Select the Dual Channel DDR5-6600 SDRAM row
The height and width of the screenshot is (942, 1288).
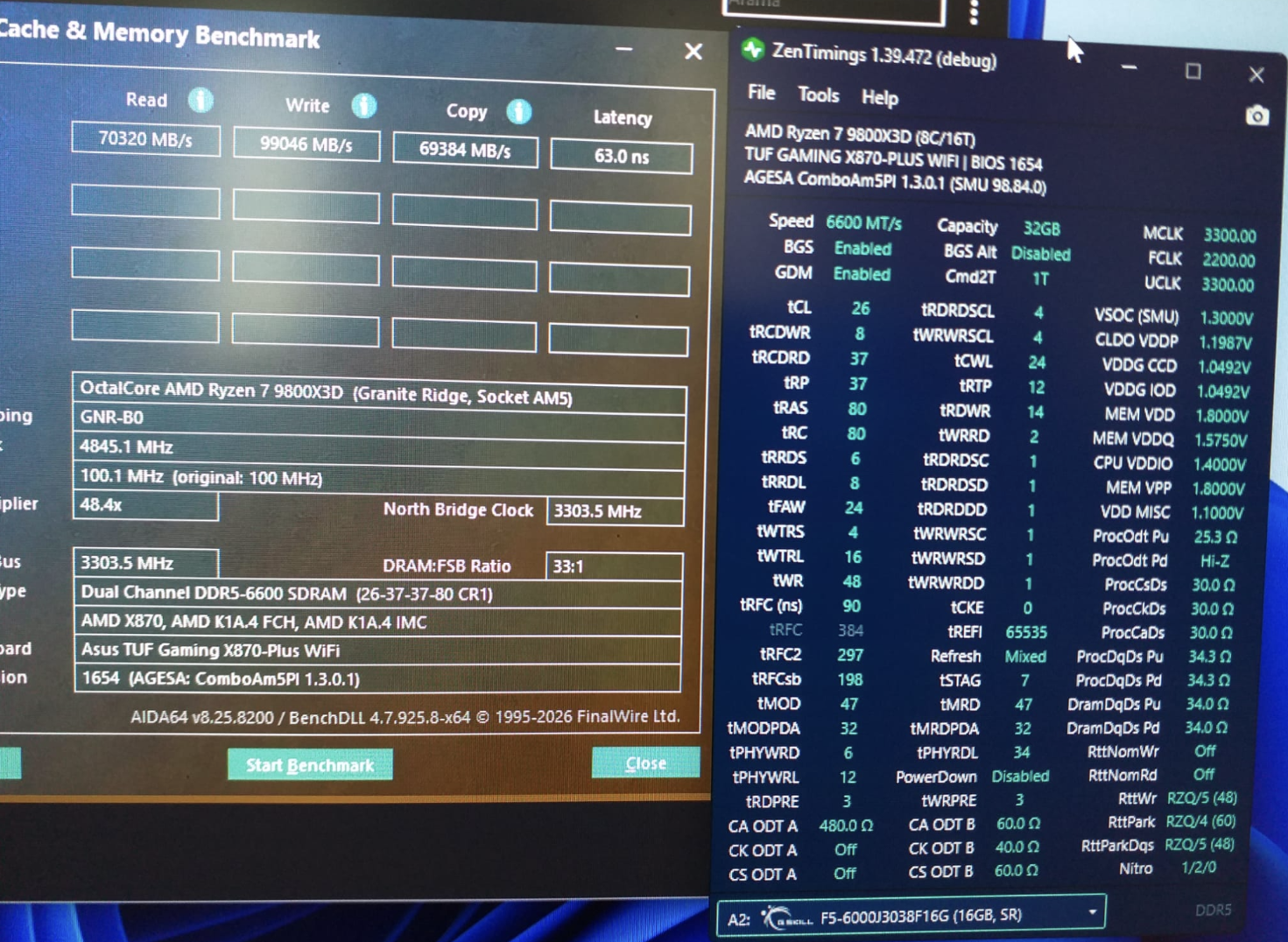click(x=377, y=594)
